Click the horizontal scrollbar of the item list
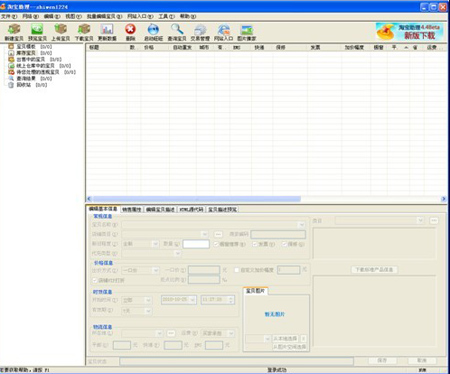This screenshot has height=374, width=450. tap(197, 199)
